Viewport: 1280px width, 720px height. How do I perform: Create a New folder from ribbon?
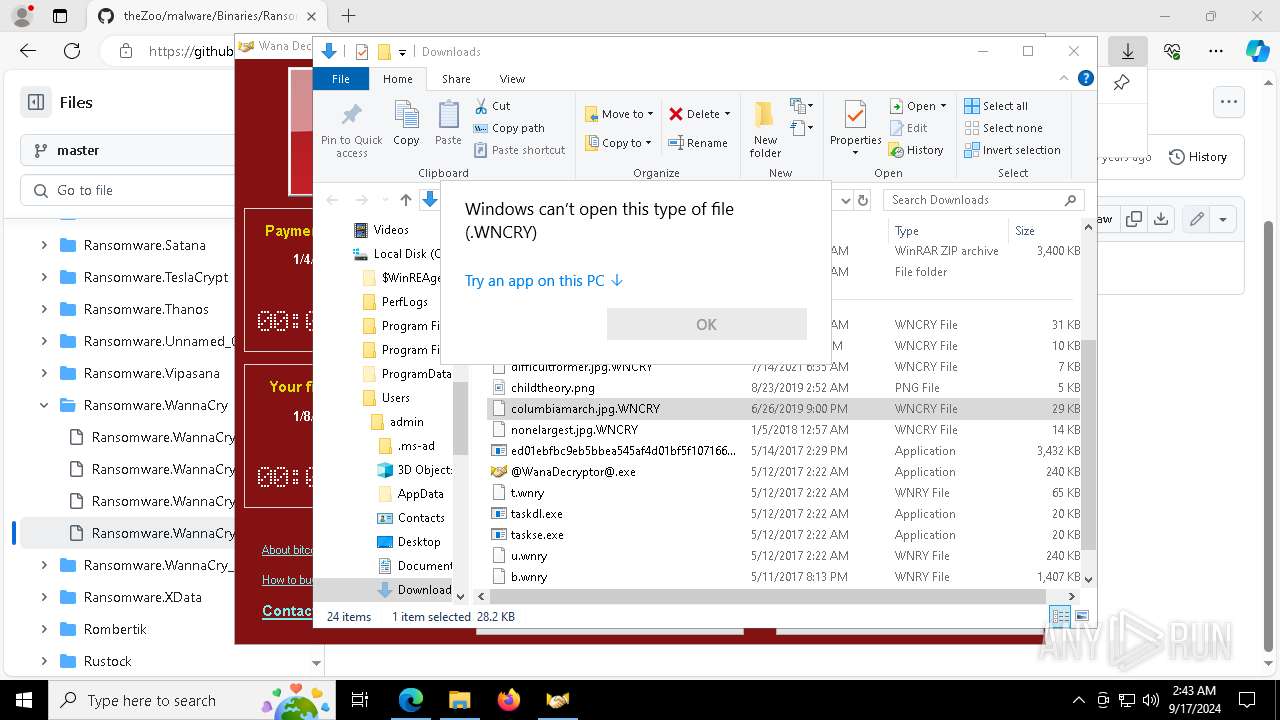[x=765, y=129]
